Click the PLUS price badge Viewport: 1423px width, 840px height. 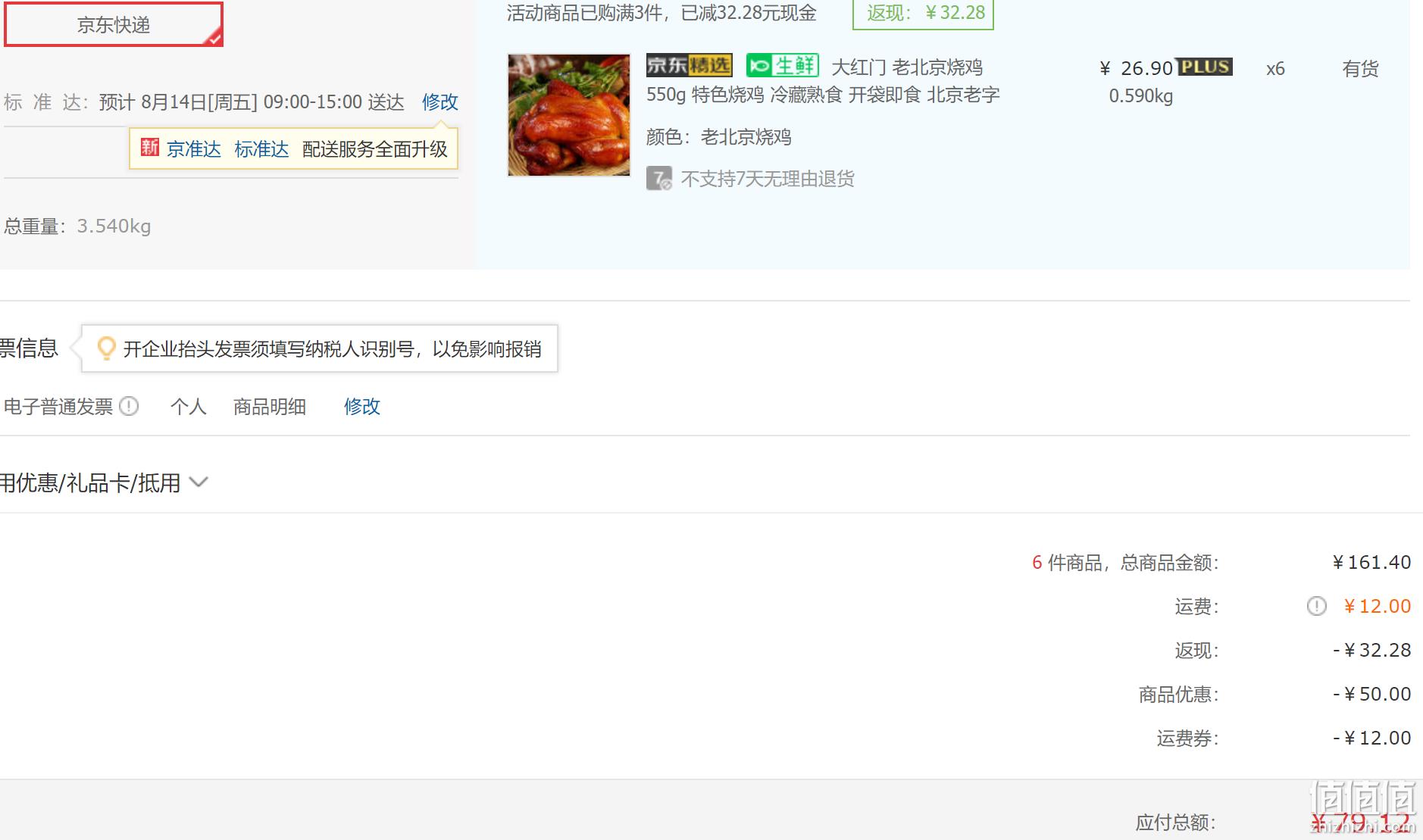(1205, 67)
